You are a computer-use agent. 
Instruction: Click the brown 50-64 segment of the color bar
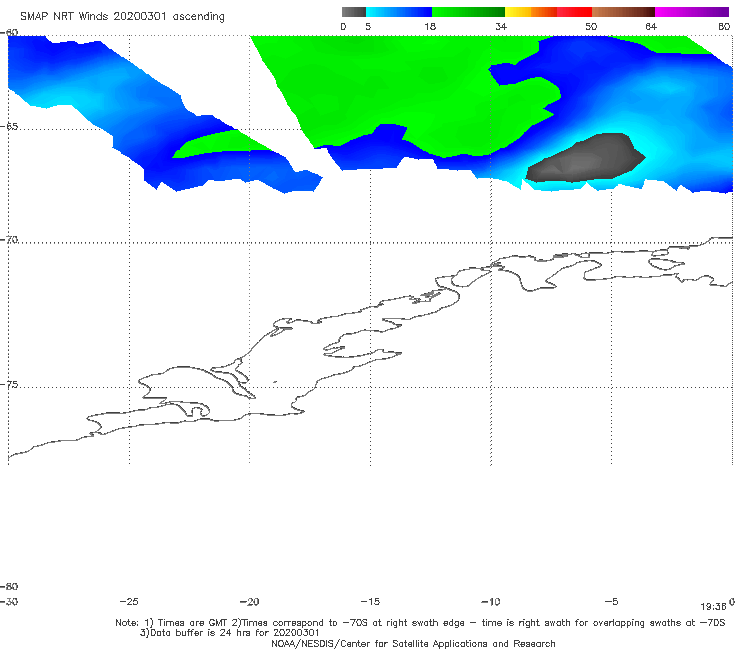click(623, 12)
